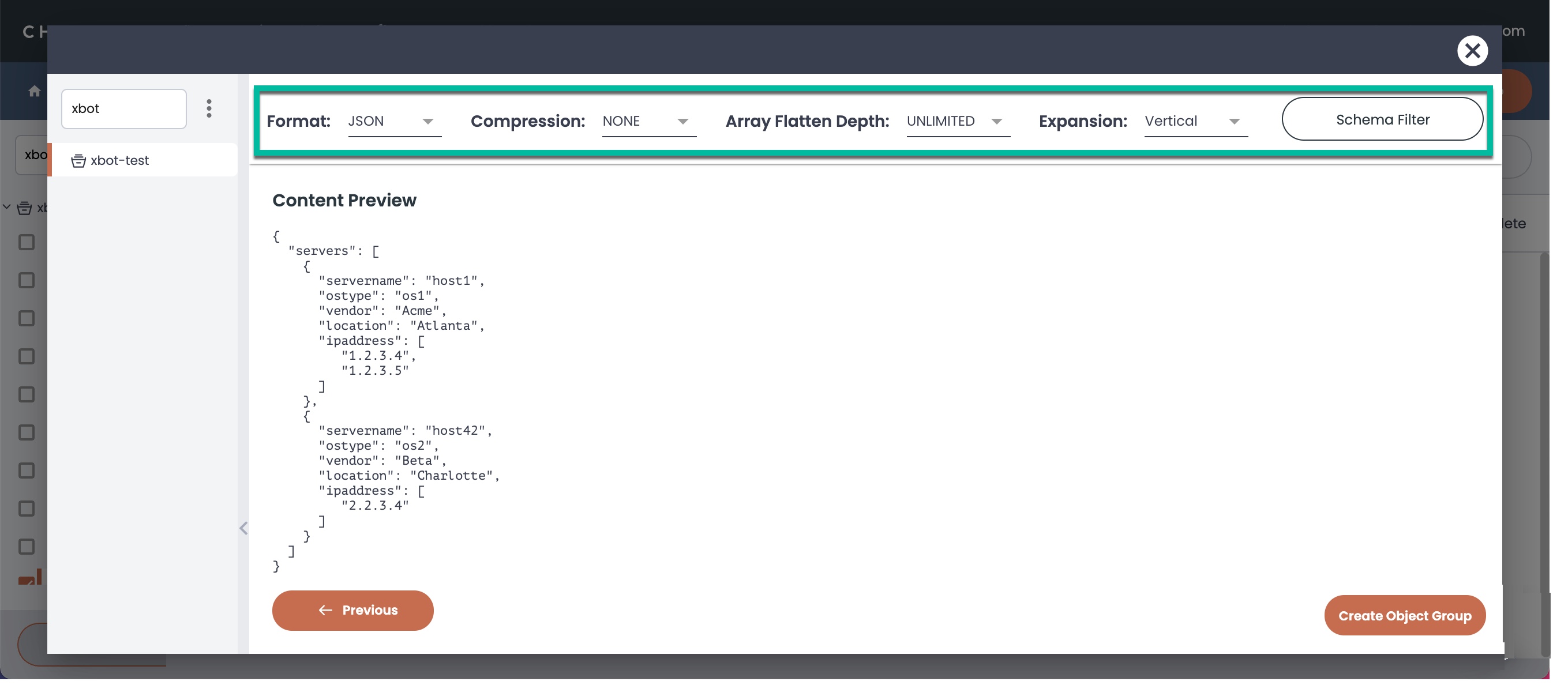
Task: Click the bucket icon in background tree
Action: coord(24,208)
